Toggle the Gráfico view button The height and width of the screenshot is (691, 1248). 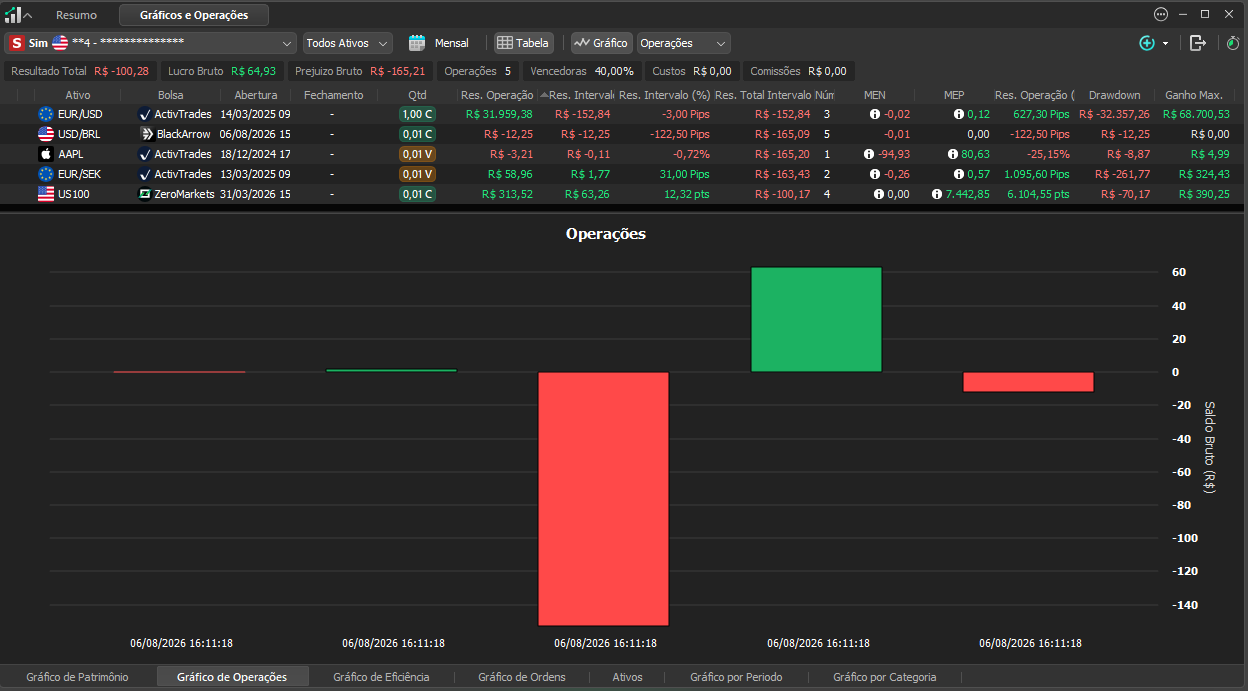601,43
